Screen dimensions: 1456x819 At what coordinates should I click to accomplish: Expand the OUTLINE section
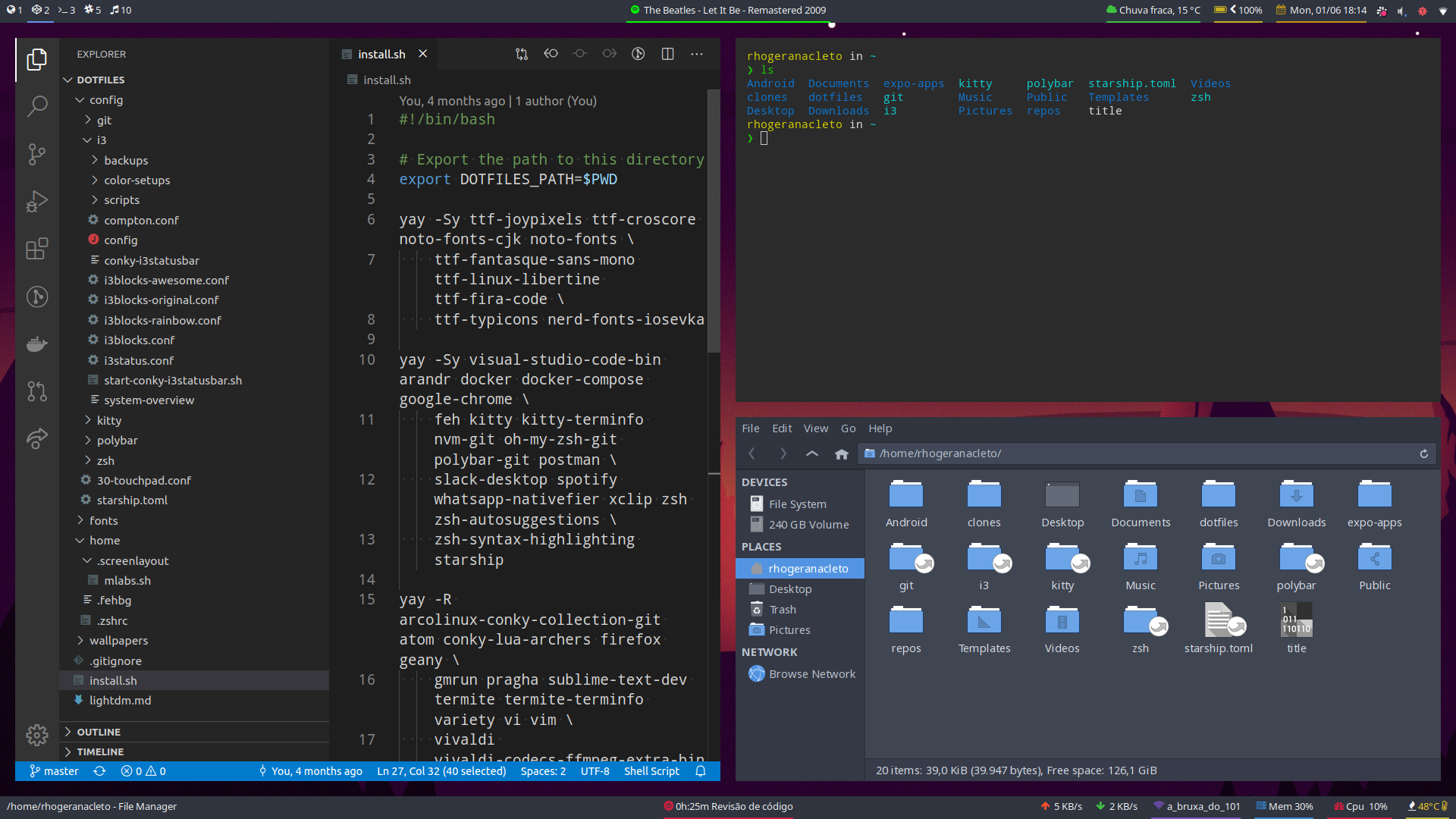pyautogui.click(x=98, y=732)
